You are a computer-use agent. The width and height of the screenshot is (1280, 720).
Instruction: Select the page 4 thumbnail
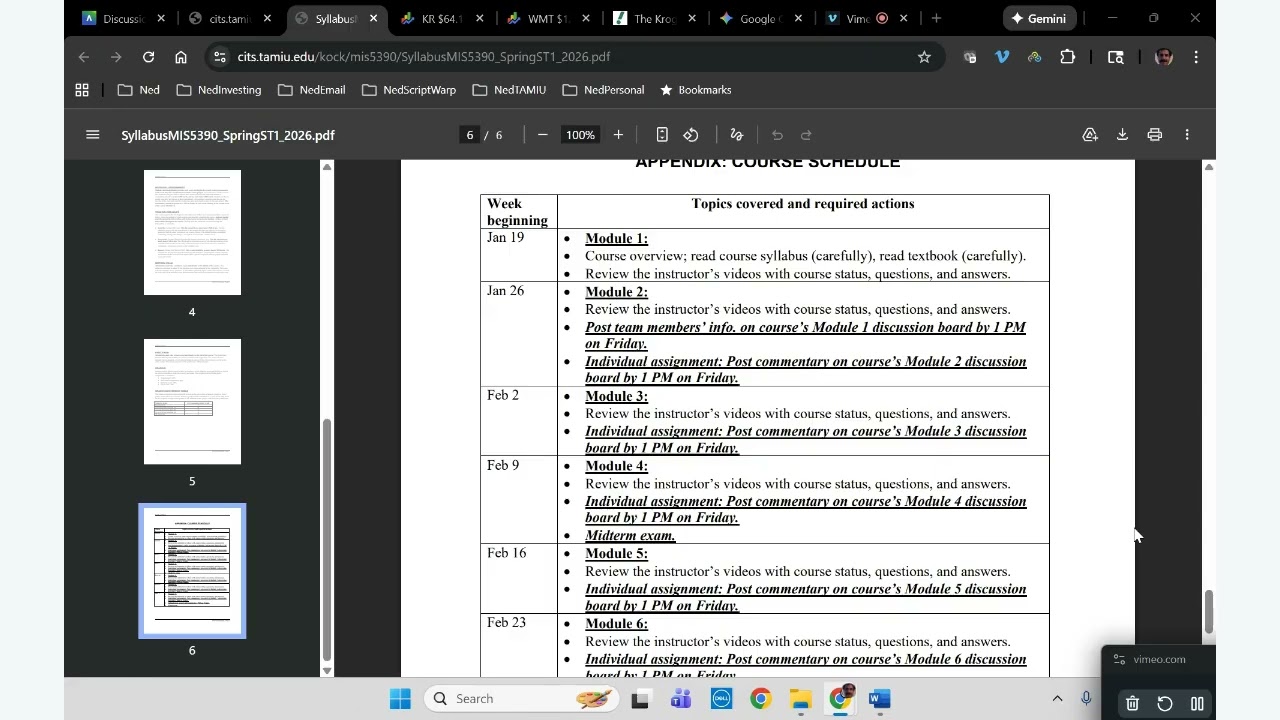(x=192, y=232)
